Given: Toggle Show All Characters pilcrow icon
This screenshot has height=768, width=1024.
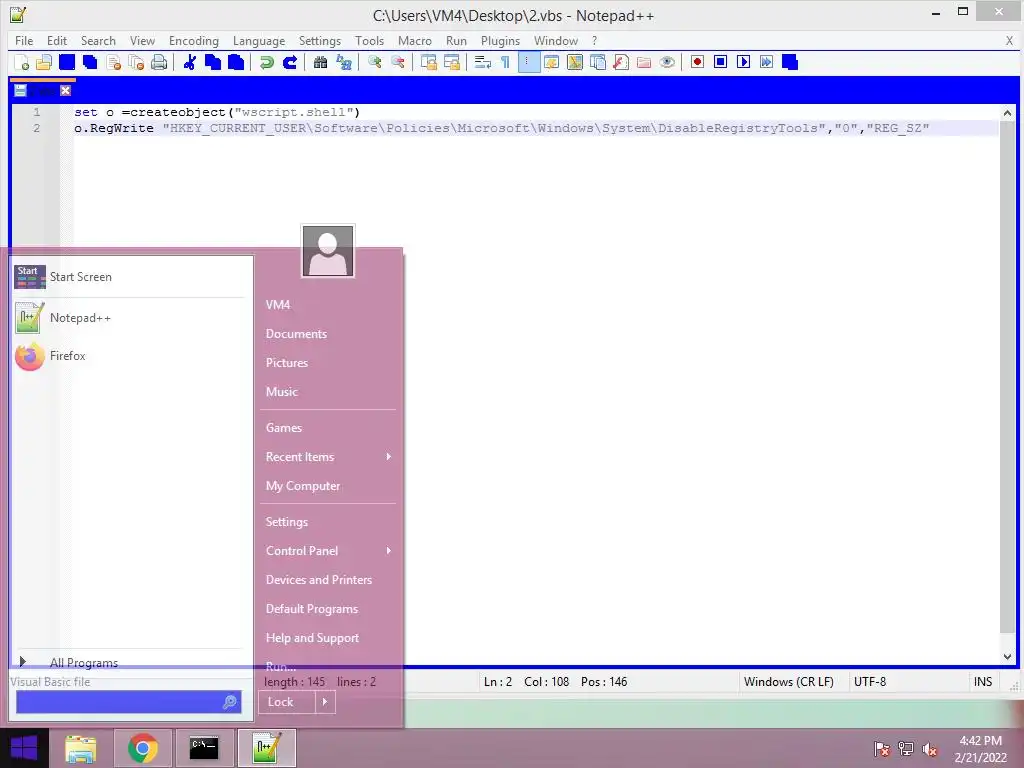Looking at the screenshot, I should coord(505,62).
